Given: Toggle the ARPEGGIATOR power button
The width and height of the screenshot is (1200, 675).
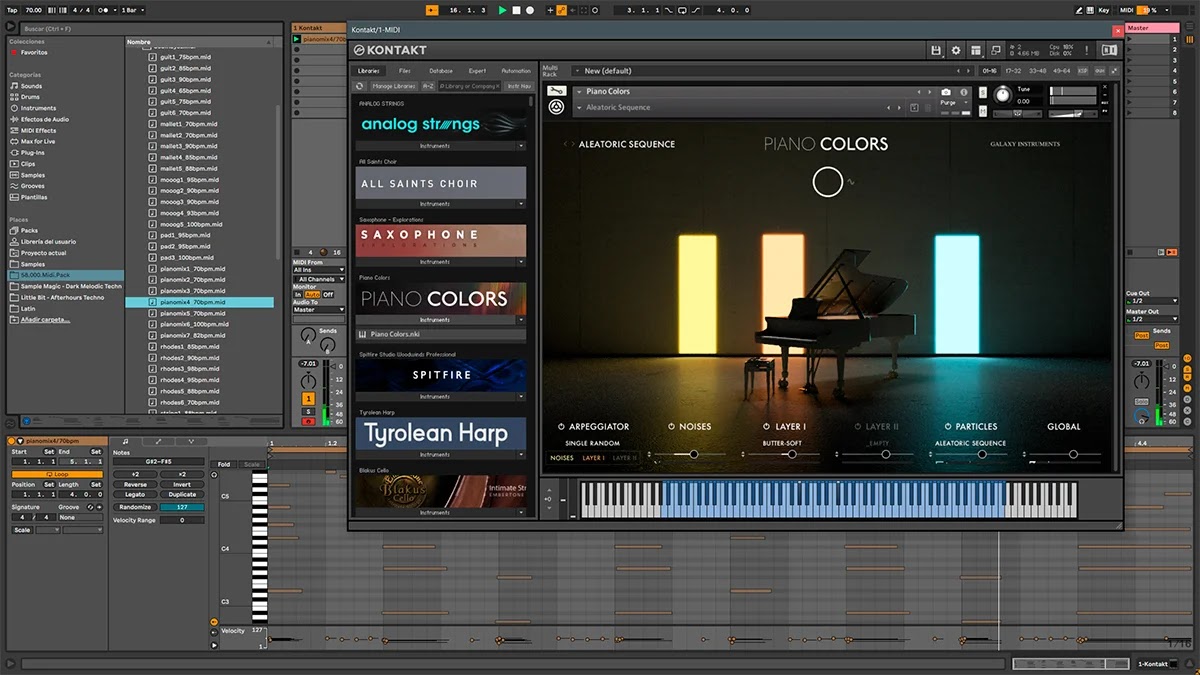Looking at the screenshot, I should tap(562, 427).
